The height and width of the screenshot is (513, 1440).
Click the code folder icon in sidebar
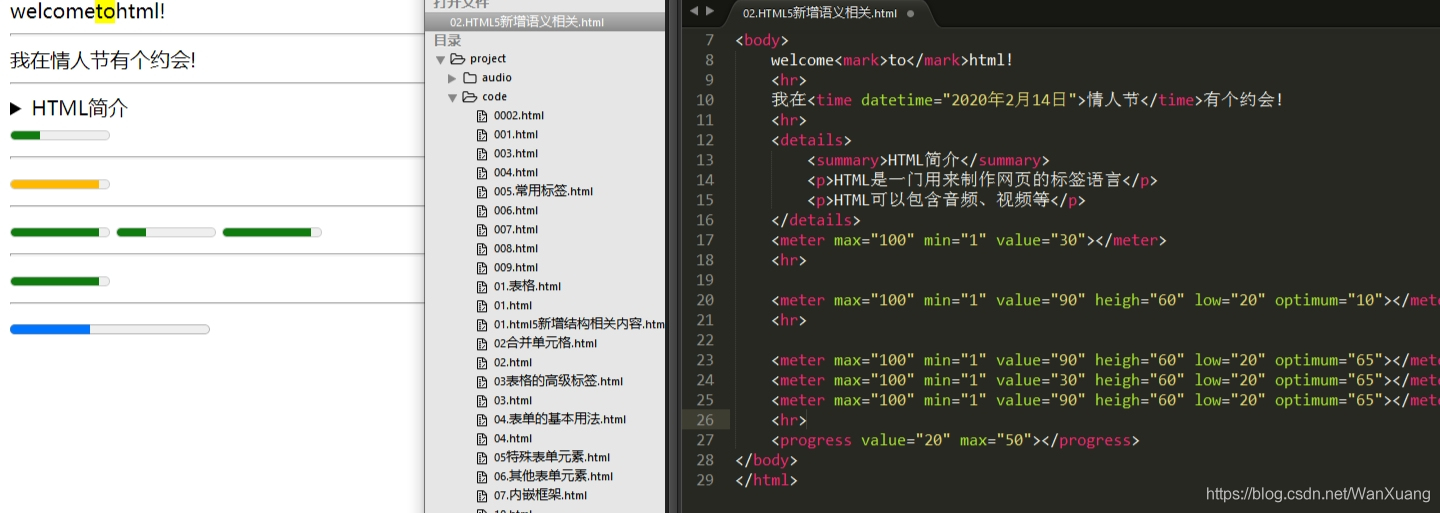469,97
